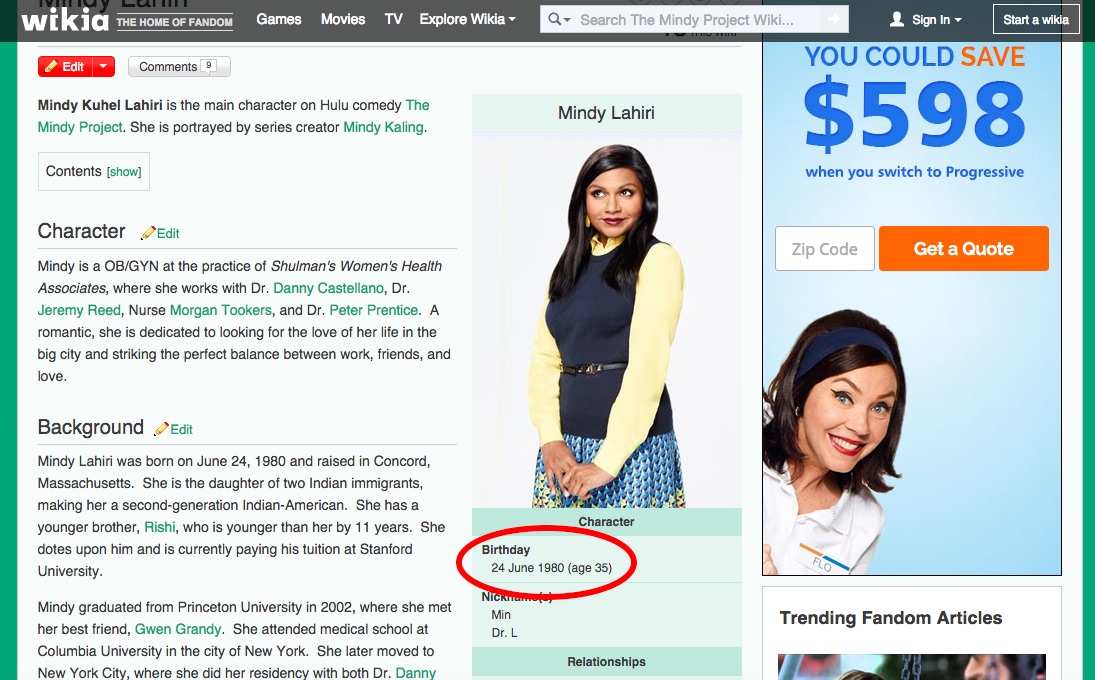The height and width of the screenshot is (680, 1095).
Task: Click the Birthday value 24 June 1980
Action: pyautogui.click(x=552, y=568)
